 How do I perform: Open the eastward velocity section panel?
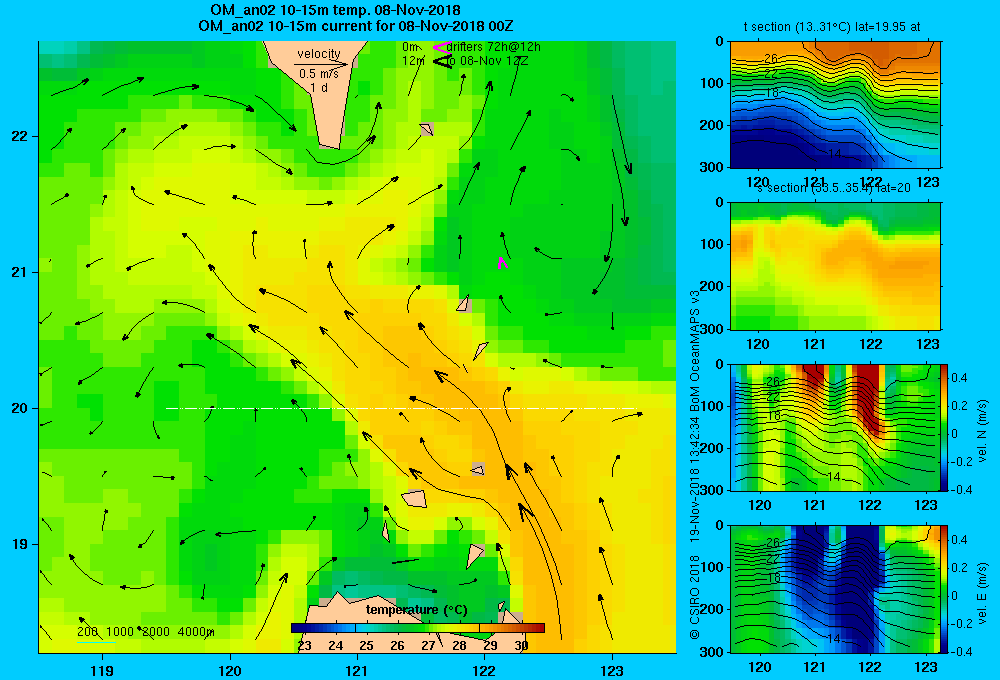pos(835,589)
